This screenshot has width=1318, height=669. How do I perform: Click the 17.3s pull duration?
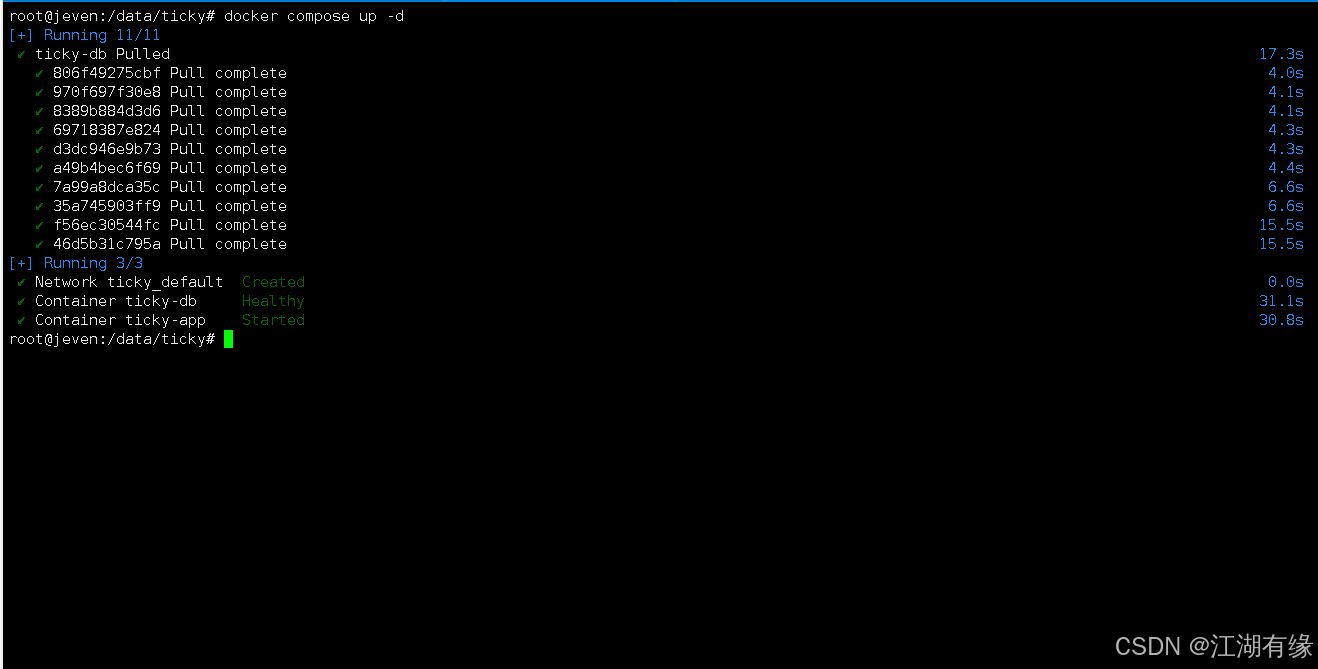point(1281,54)
